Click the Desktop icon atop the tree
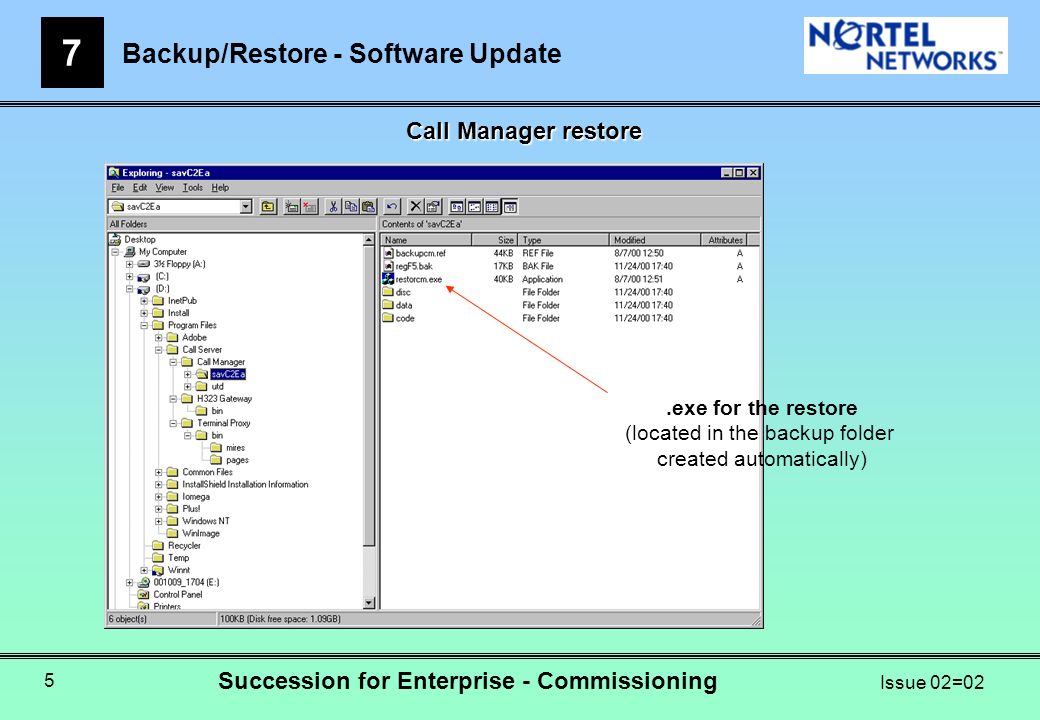Screen dimensions: 1040x720 [x=115, y=239]
